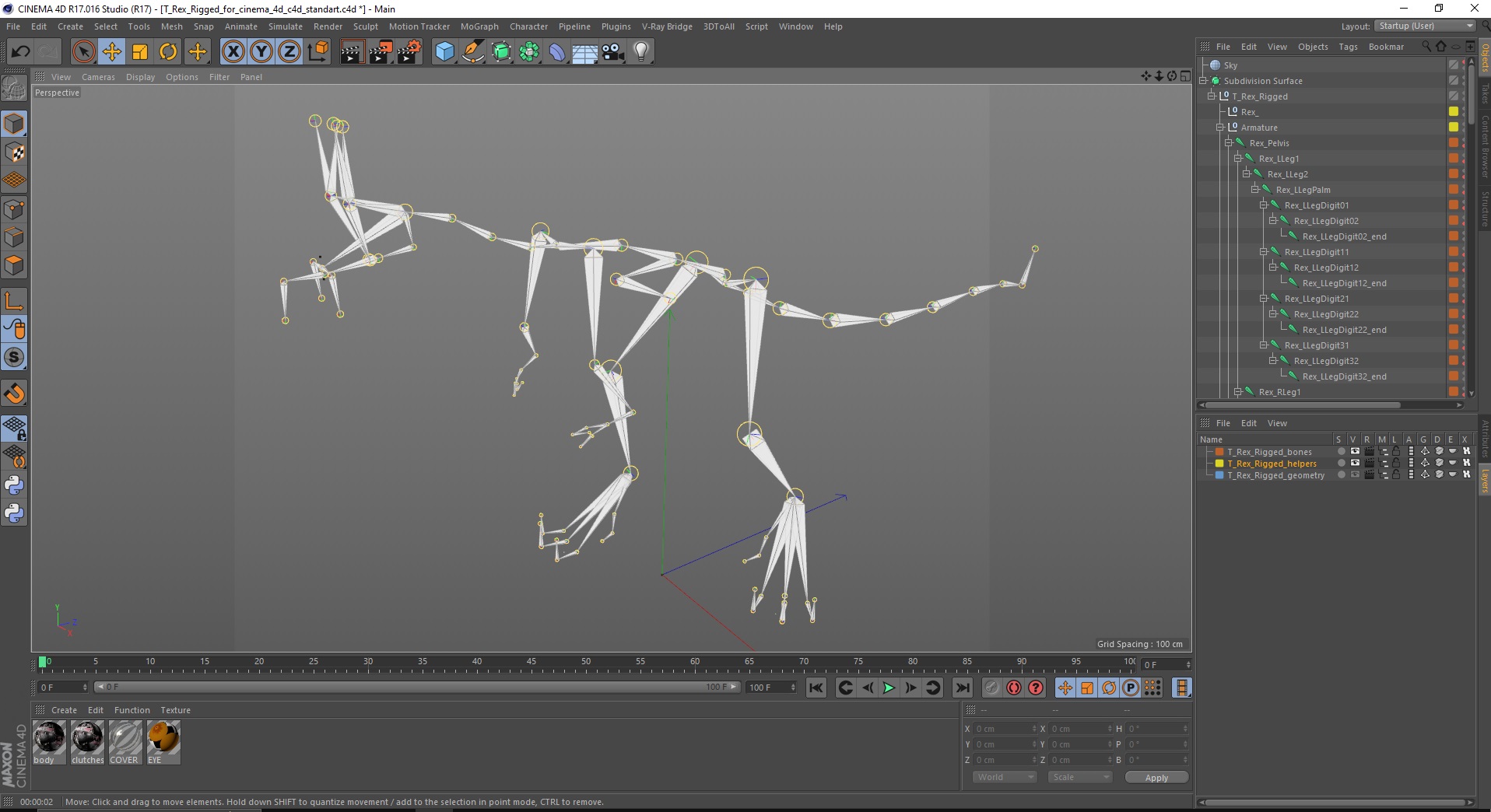The height and width of the screenshot is (812, 1491).
Task: Open viewport Cameras menu
Action: click(x=98, y=77)
